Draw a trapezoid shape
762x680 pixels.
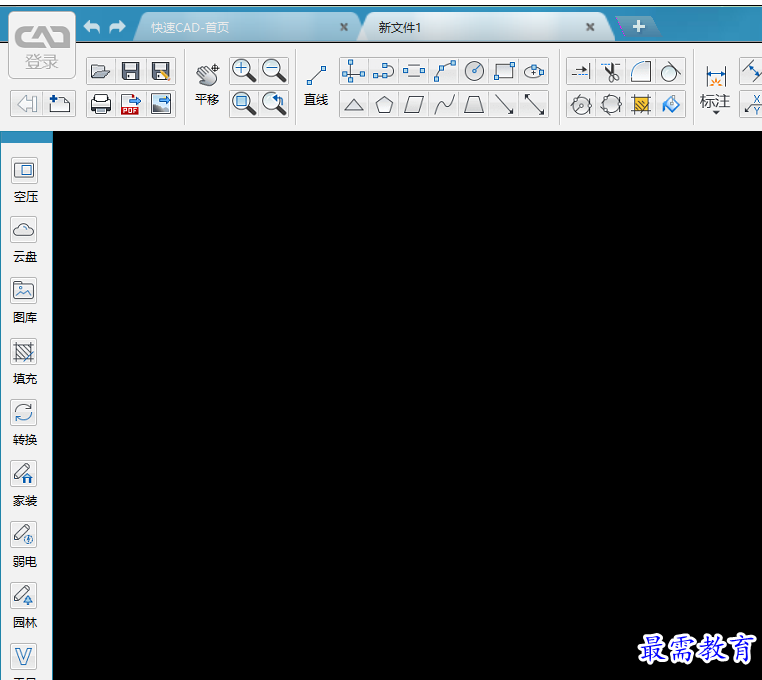[x=474, y=104]
